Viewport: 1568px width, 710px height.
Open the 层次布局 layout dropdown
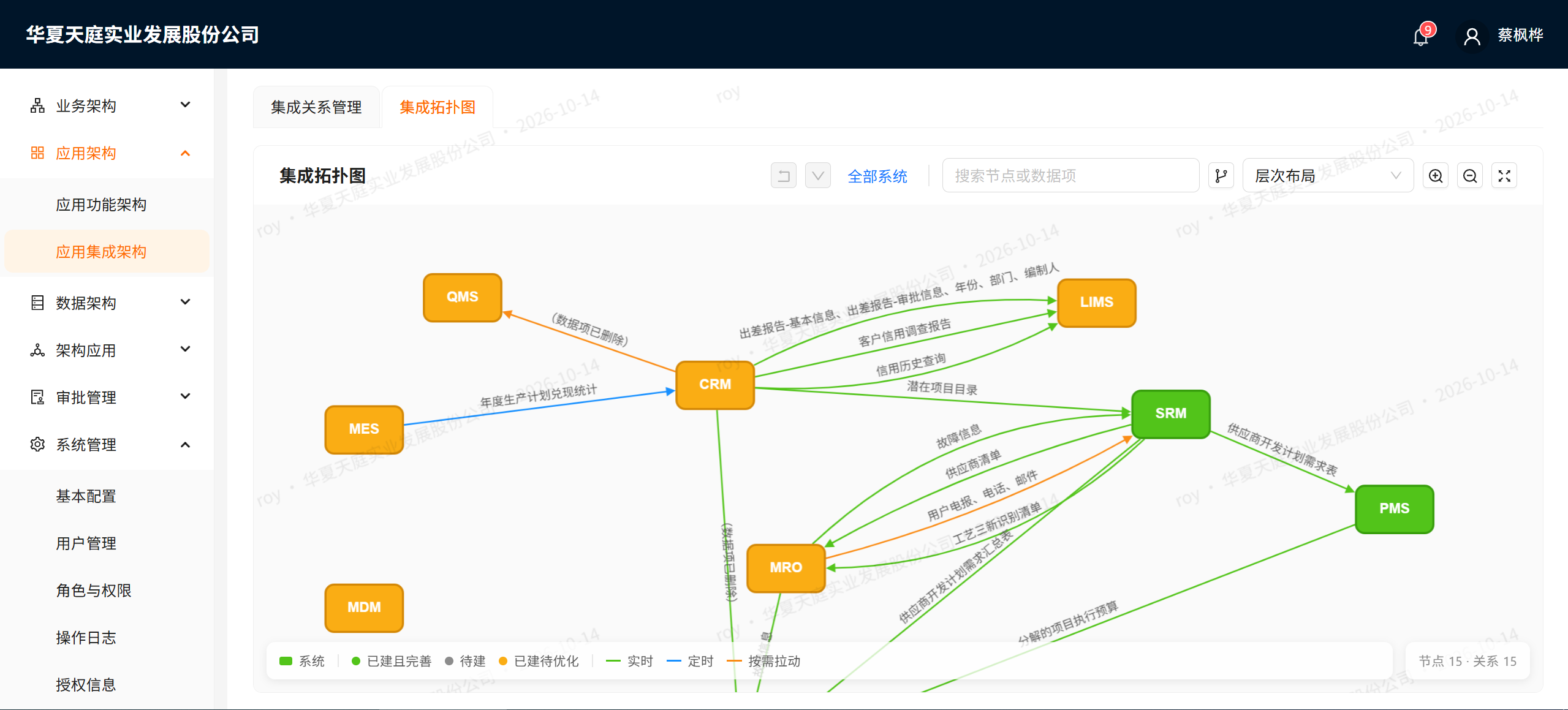pyautogui.click(x=1328, y=176)
